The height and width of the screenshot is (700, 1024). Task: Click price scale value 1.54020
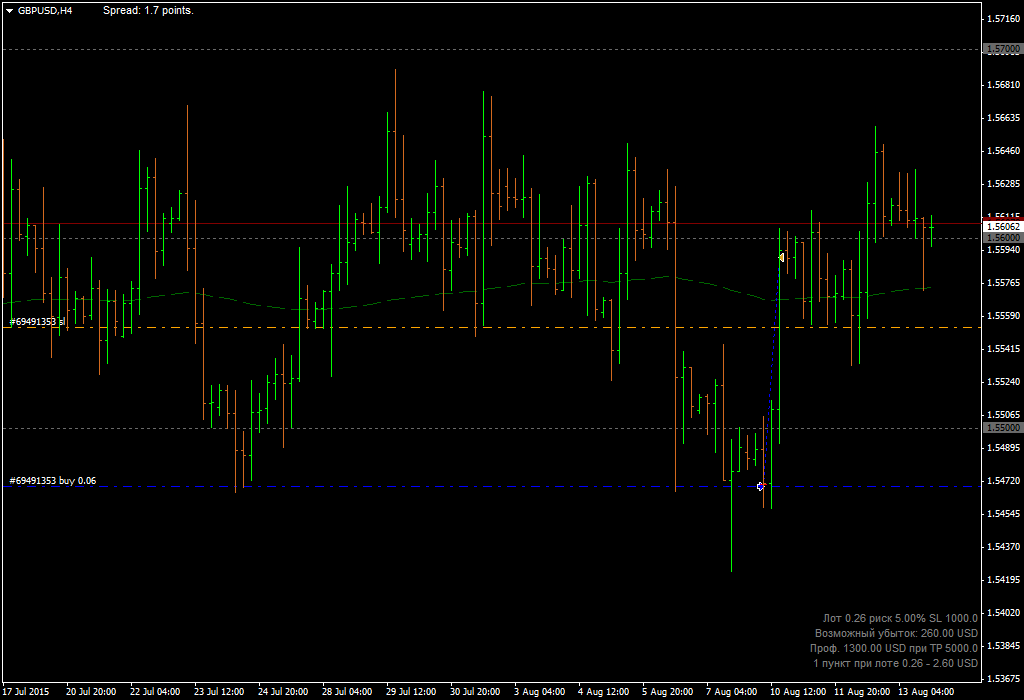pos(1003,612)
